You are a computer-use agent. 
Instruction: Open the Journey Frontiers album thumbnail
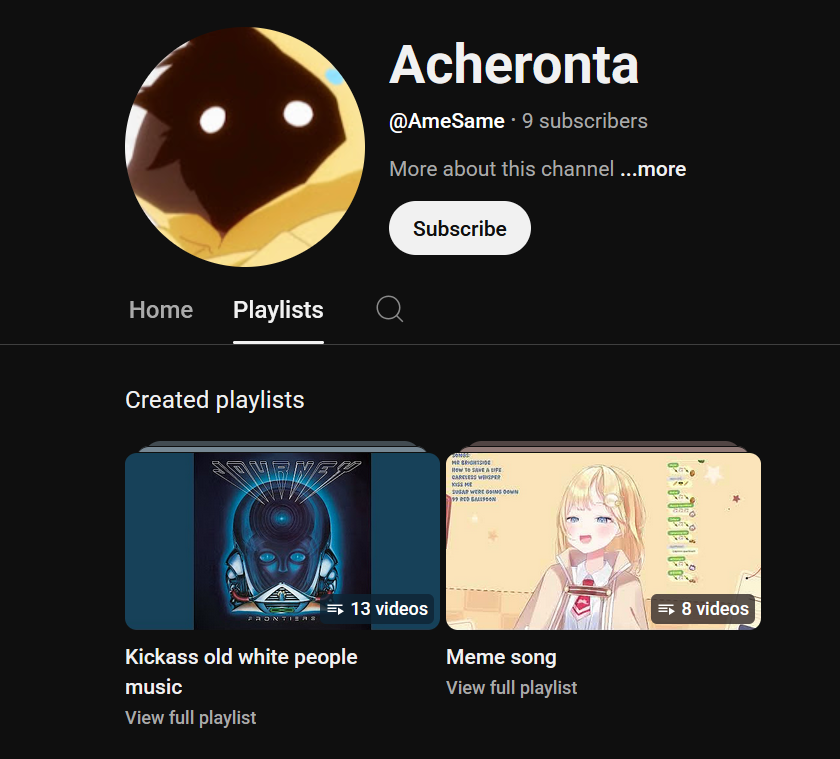(282, 541)
